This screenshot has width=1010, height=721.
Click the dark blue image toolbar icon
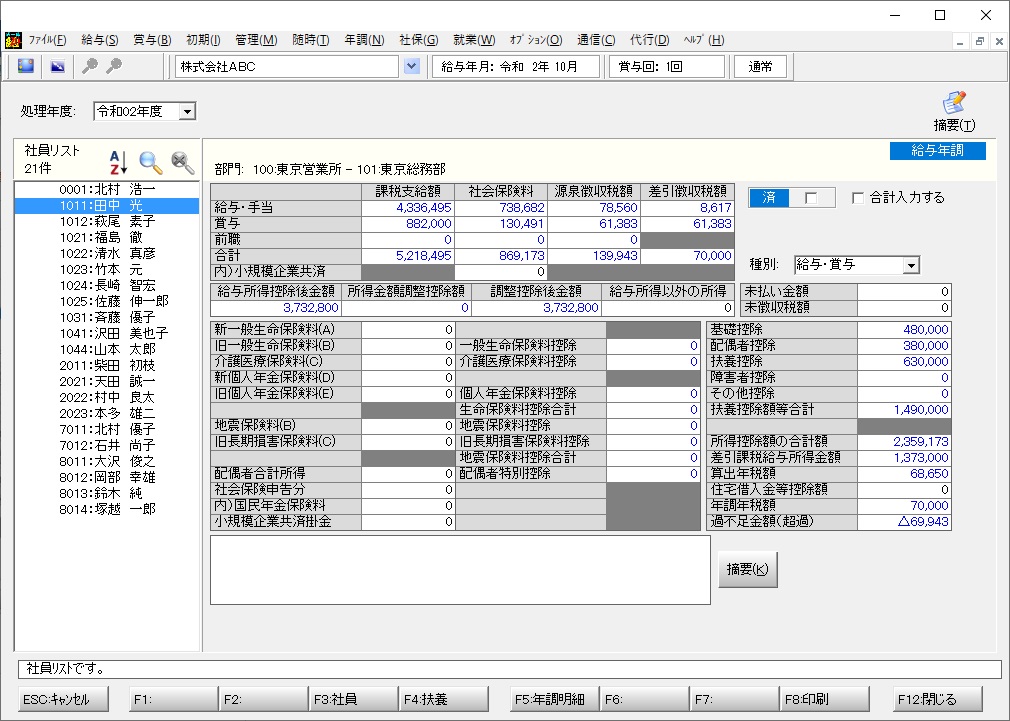57,66
